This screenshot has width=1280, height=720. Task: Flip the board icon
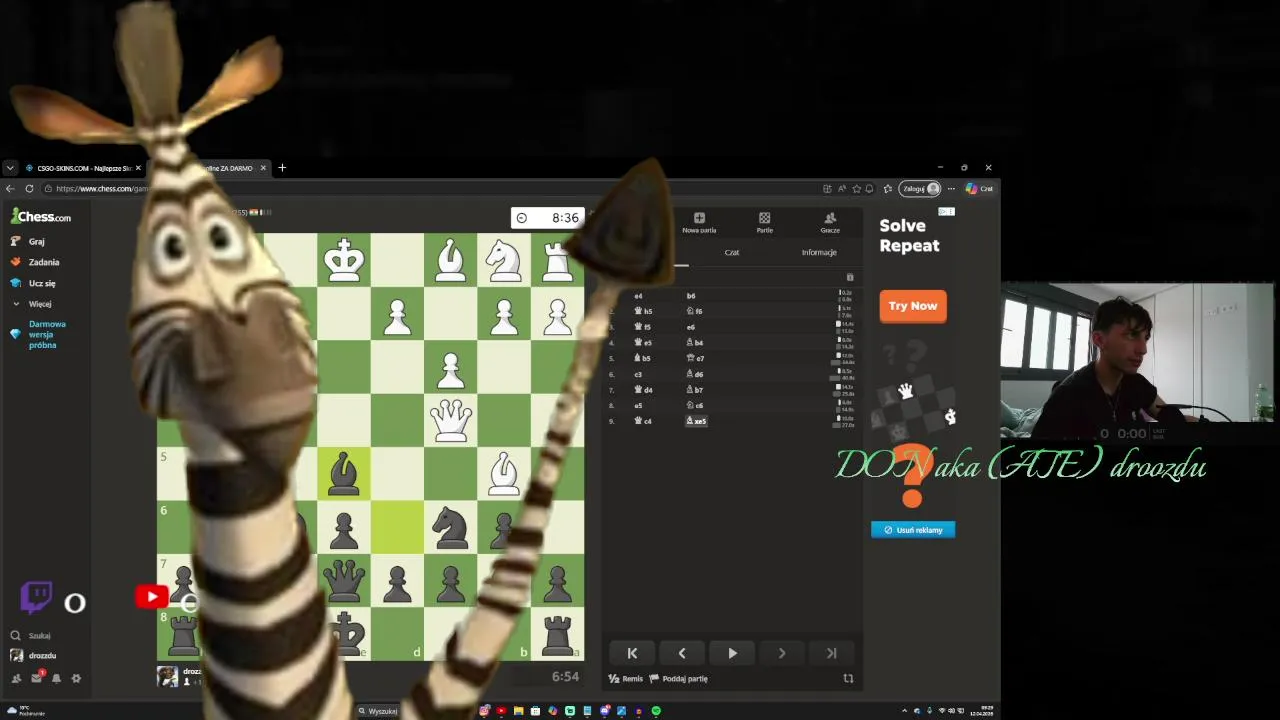pos(848,678)
